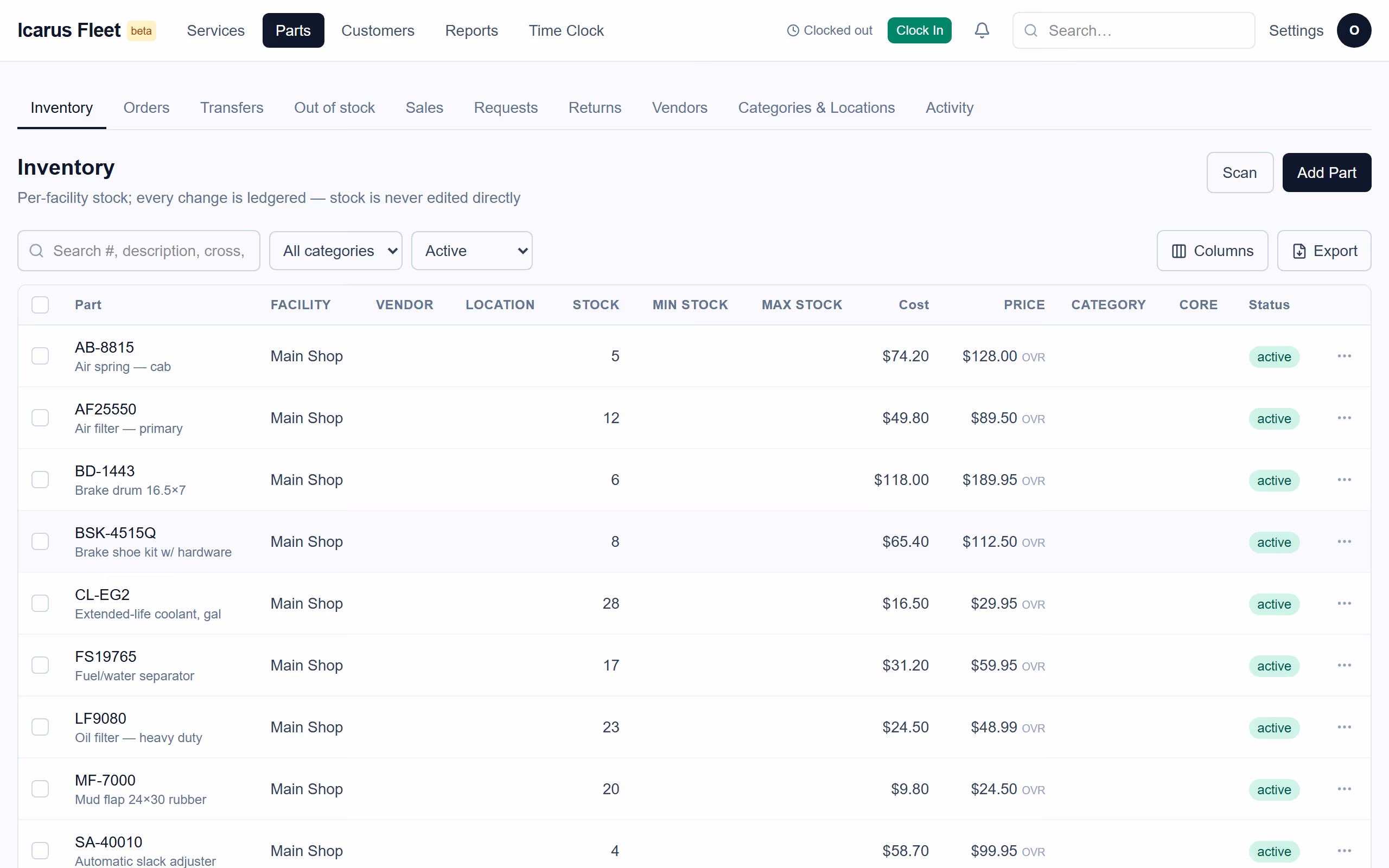The width and height of the screenshot is (1389, 868).
Task: Select the Inventory tab
Action: pyautogui.click(x=61, y=108)
